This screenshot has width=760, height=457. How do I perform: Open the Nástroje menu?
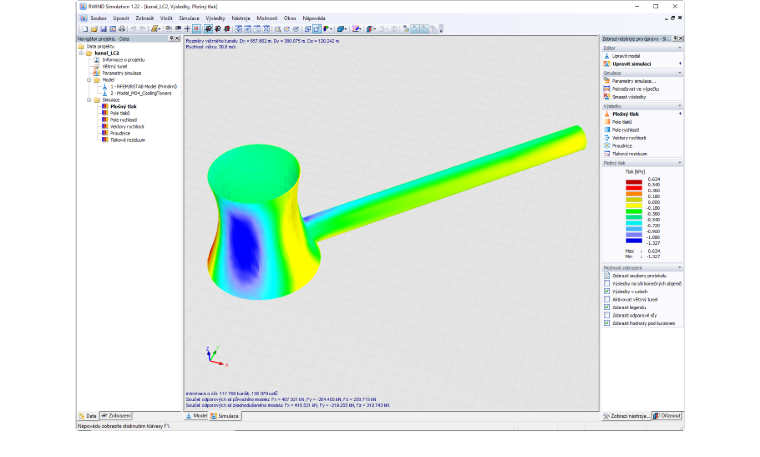(241, 18)
